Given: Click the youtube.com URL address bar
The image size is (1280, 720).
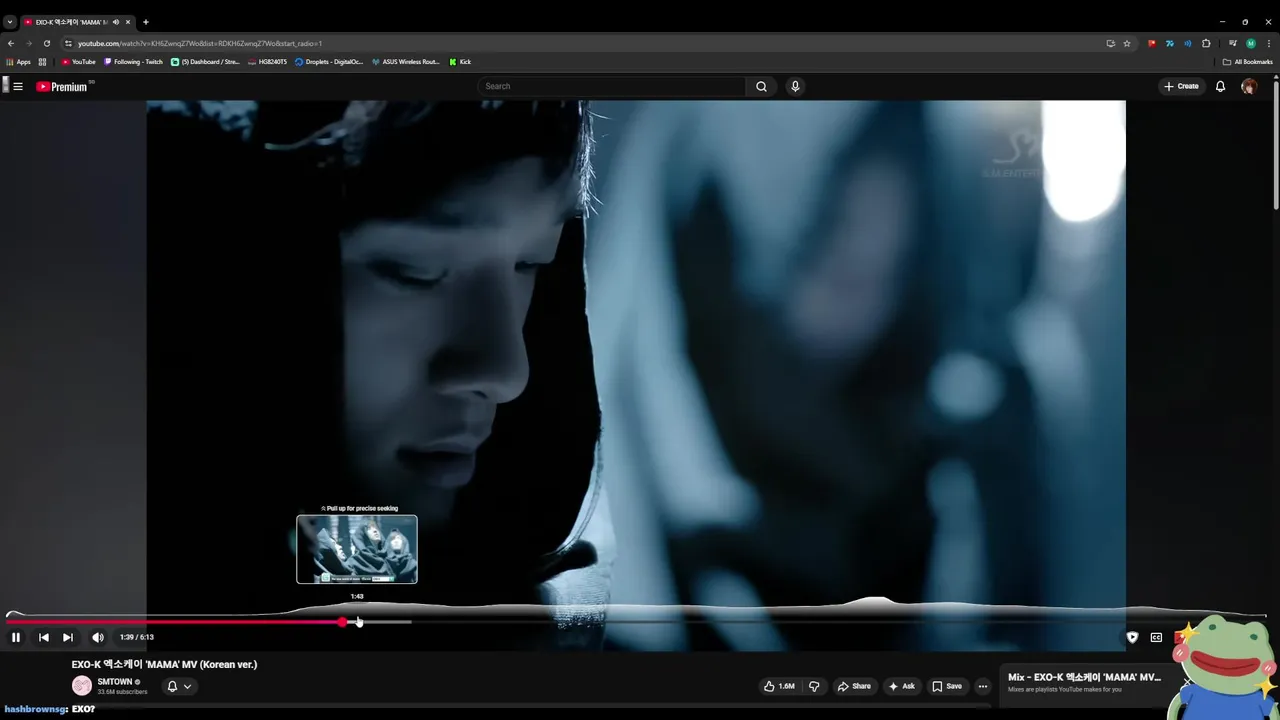Looking at the screenshot, I should (x=200, y=43).
